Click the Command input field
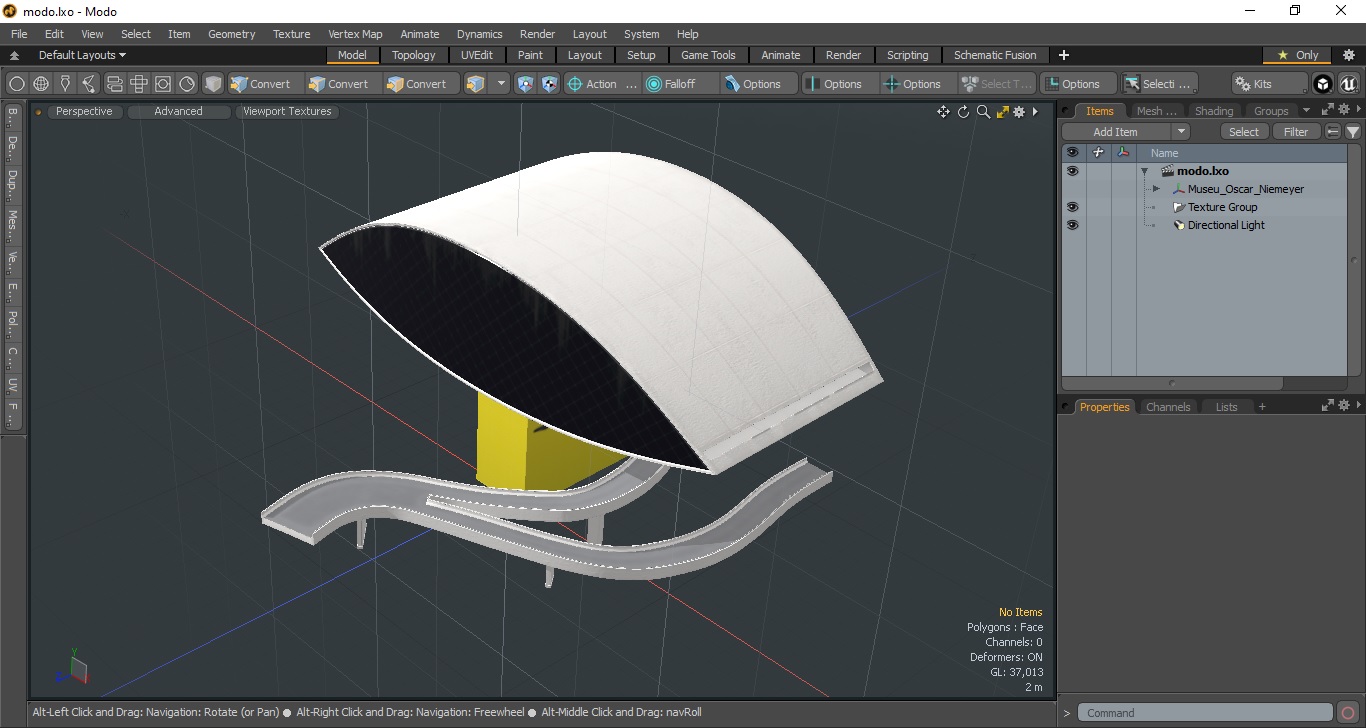 [x=1206, y=713]
